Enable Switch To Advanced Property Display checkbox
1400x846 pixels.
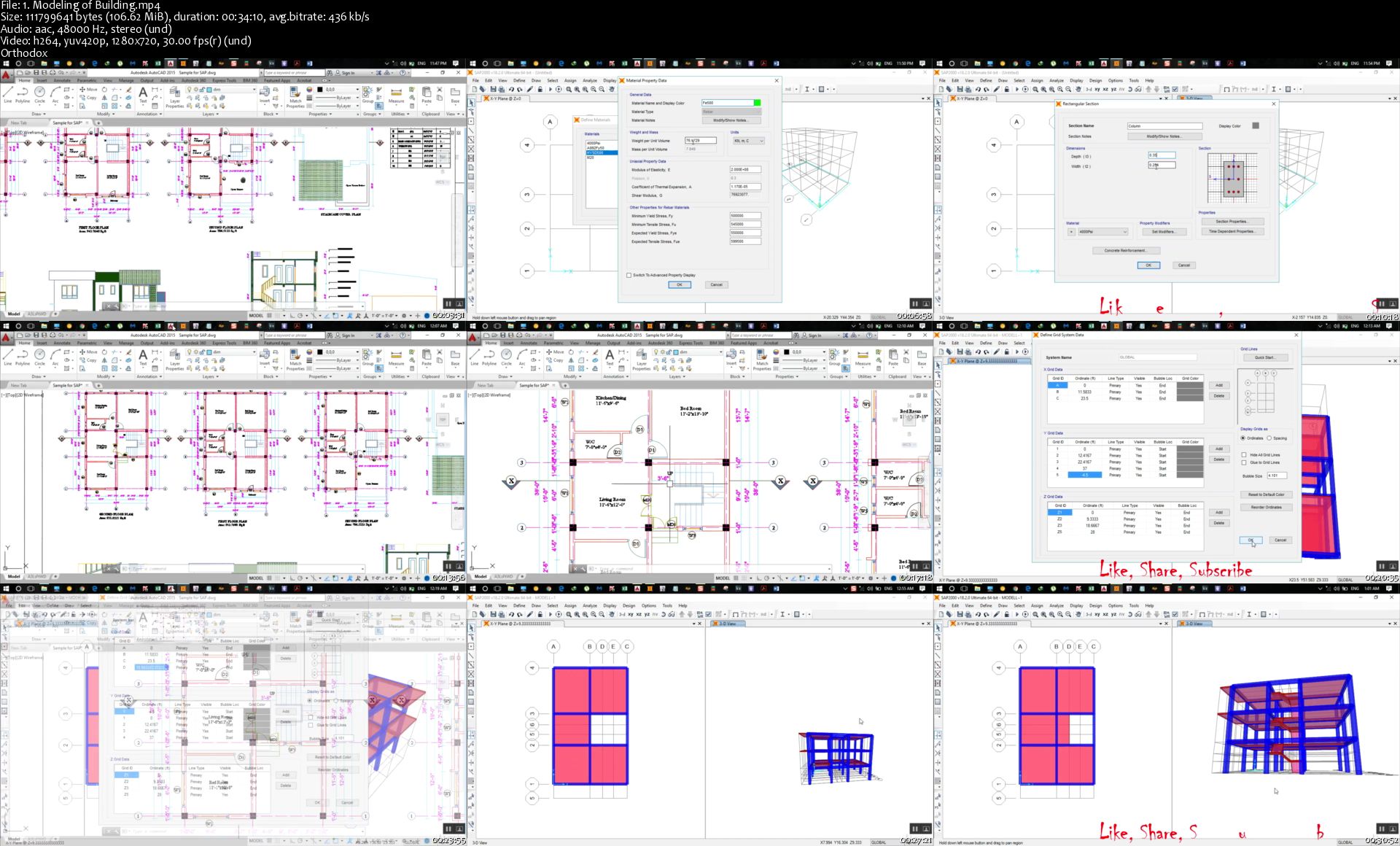[x=629, y=275]
